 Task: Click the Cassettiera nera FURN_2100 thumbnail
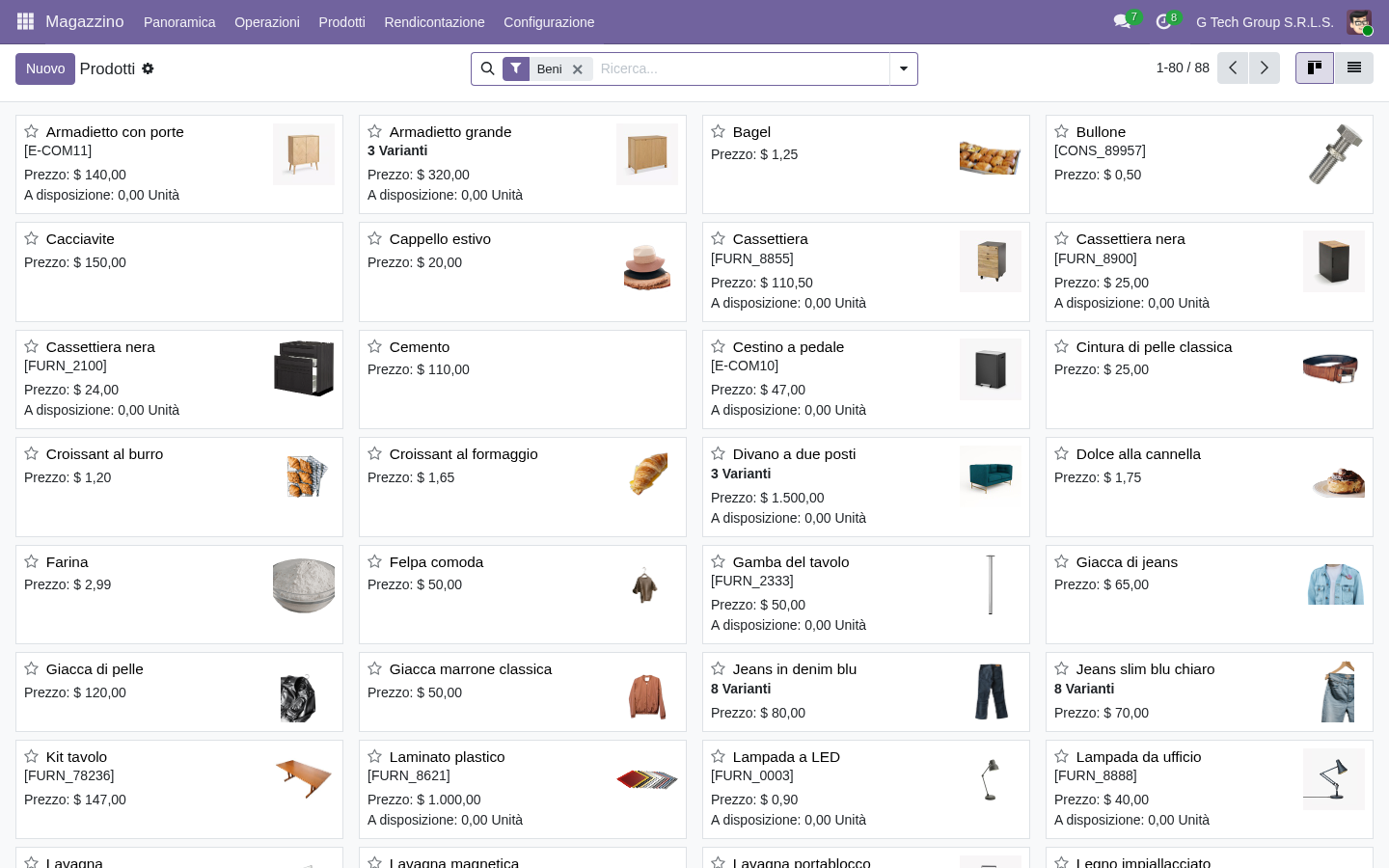tap(304, 369)
